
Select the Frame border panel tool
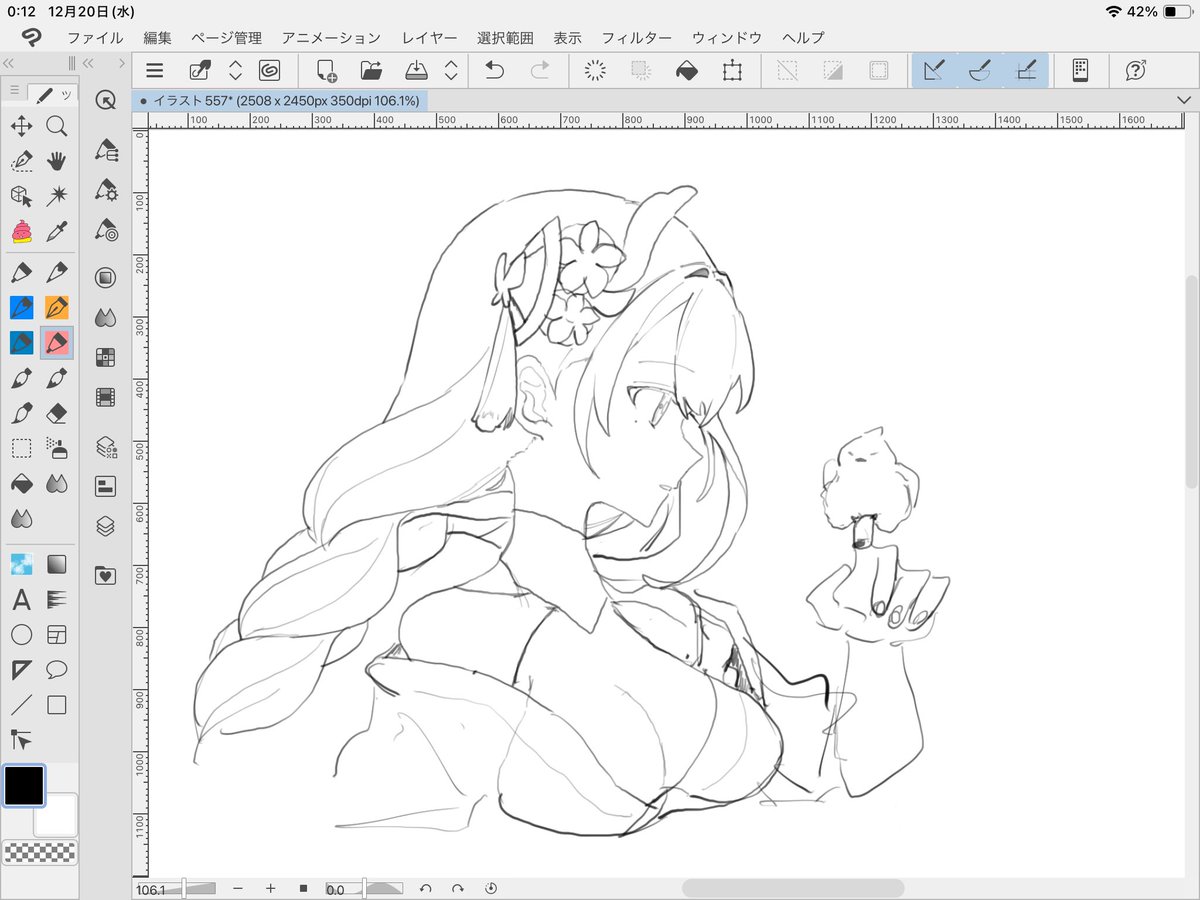click(x=57, y=635)
